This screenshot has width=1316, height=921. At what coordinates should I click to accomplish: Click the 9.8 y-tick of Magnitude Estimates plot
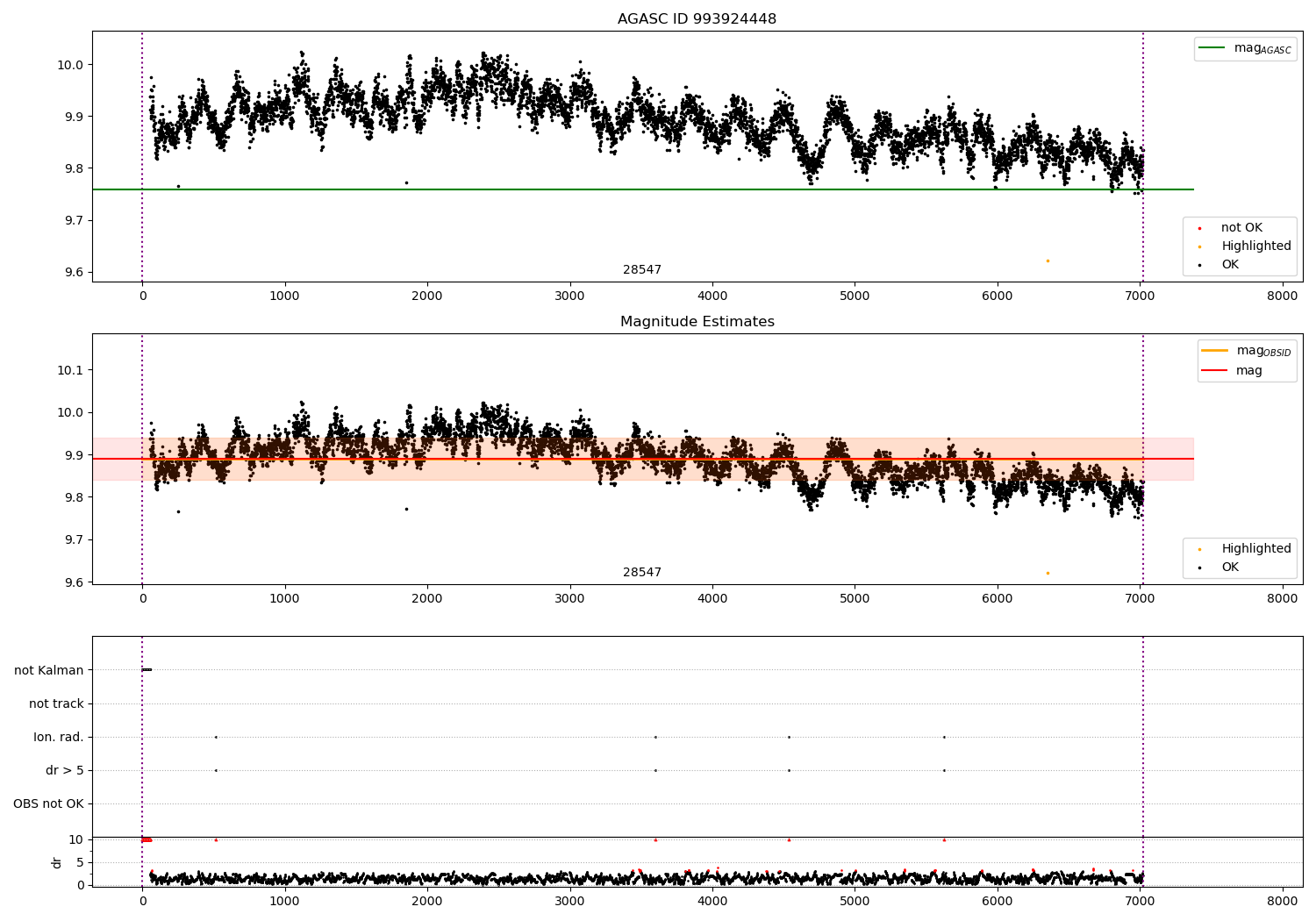74,497
